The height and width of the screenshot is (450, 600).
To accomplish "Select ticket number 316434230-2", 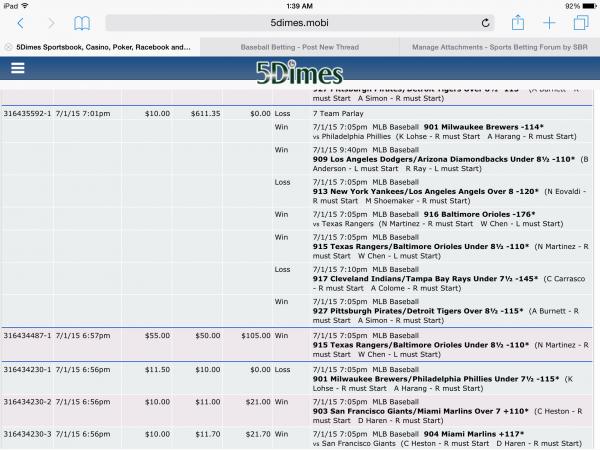I will coord(26,401).
